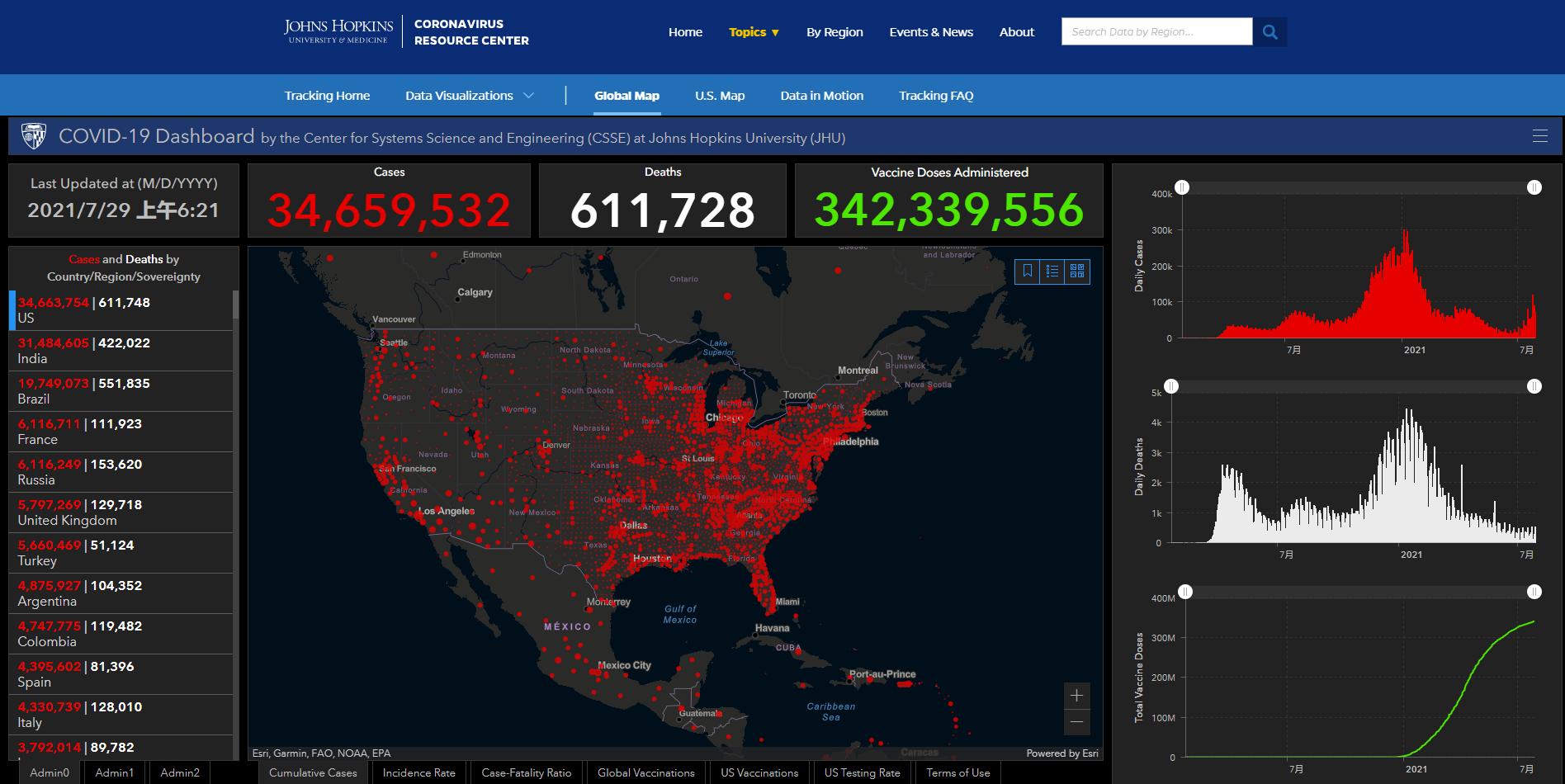Click the Powered by Esri attribution link
The width and height of the screenshot is (1565, 784).
click(1062, 753)
